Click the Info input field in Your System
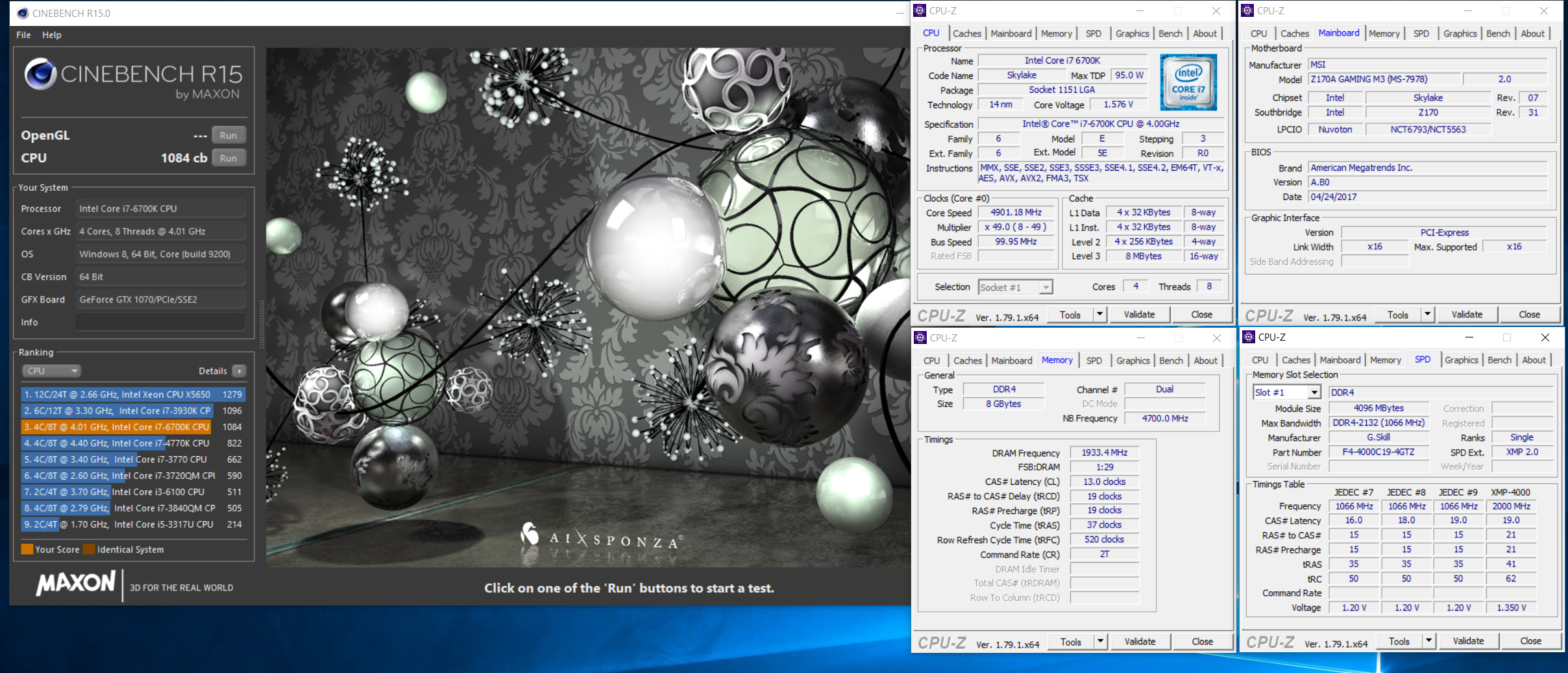 pos(160,322)
